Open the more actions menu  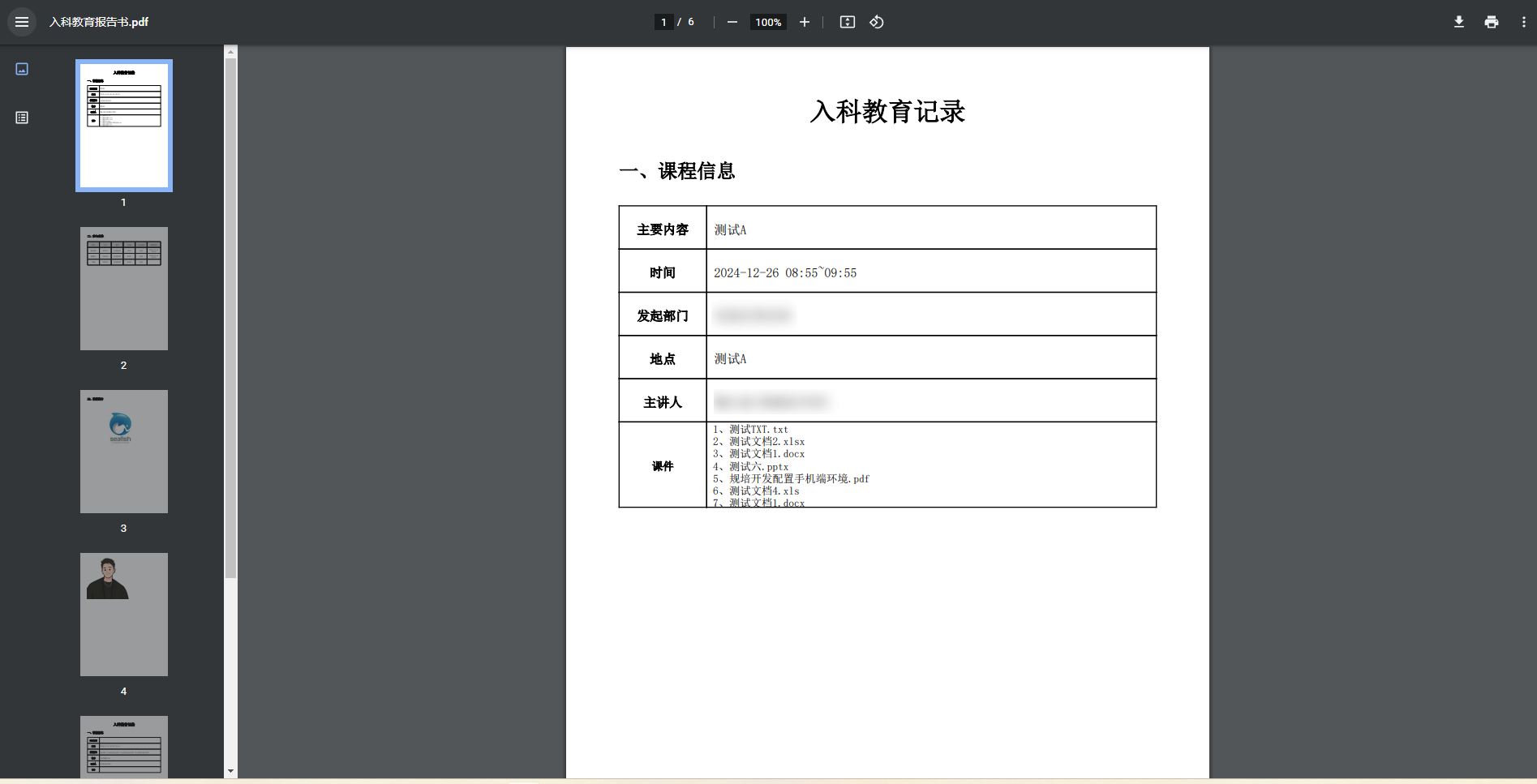[1524, 22]
